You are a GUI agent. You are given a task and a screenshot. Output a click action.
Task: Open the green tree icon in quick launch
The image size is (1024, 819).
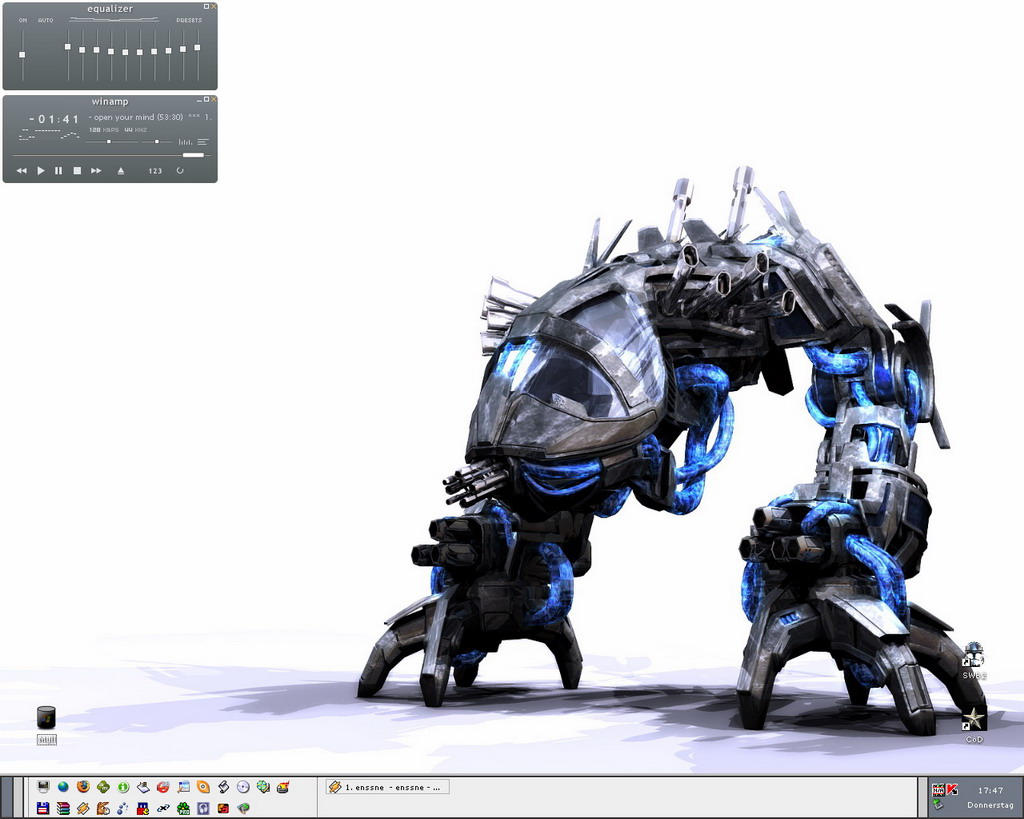[x=243, y=808]
